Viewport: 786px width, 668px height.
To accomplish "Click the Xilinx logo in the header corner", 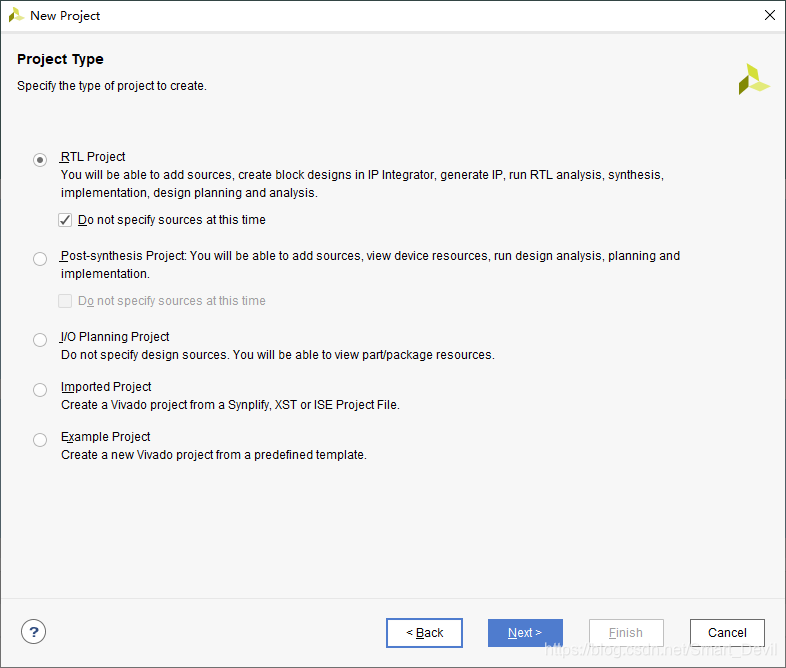I will 753,79.
